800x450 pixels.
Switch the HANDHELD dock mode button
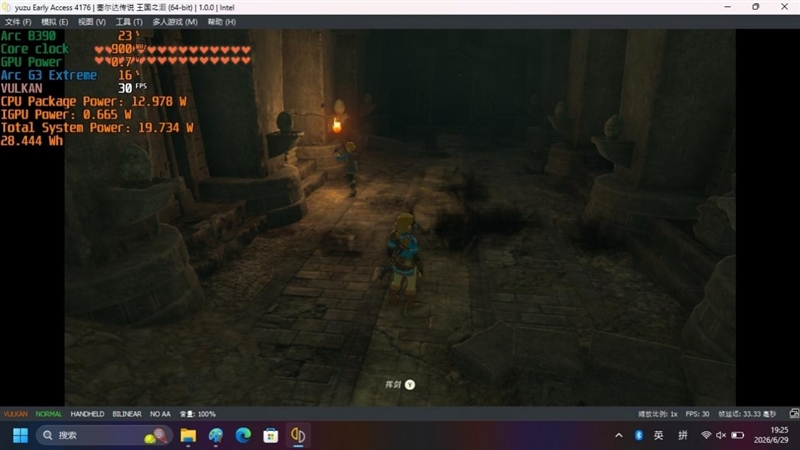point(87,414)
